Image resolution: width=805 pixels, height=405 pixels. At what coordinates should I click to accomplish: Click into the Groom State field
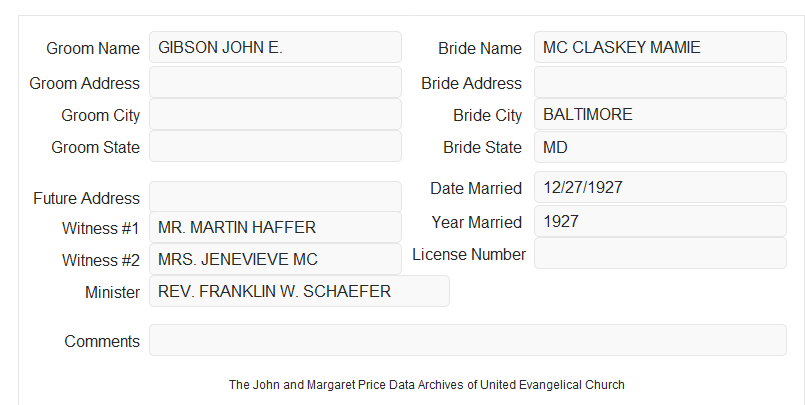pos(275,146)
